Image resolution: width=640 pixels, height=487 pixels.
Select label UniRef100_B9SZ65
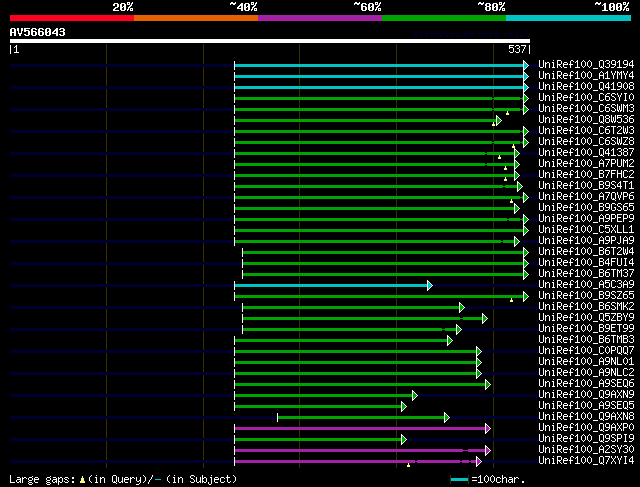click(x=586, y=296)
